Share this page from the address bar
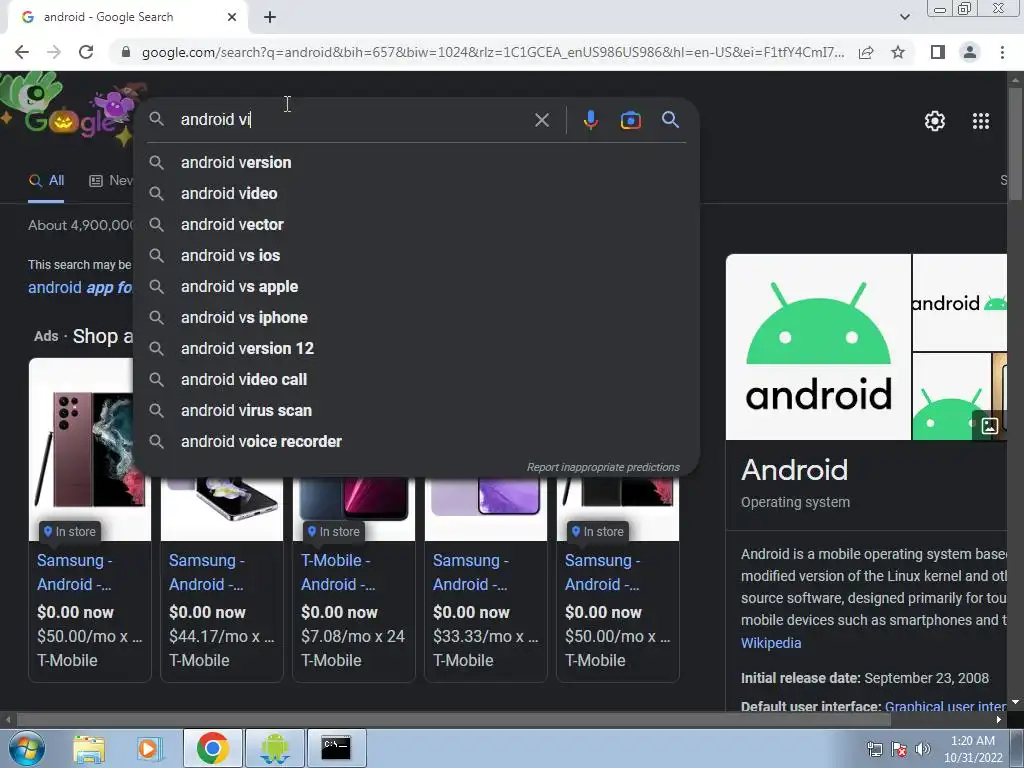The height and width of the screenshot is (768, 1024). click(x=866, y=52)
